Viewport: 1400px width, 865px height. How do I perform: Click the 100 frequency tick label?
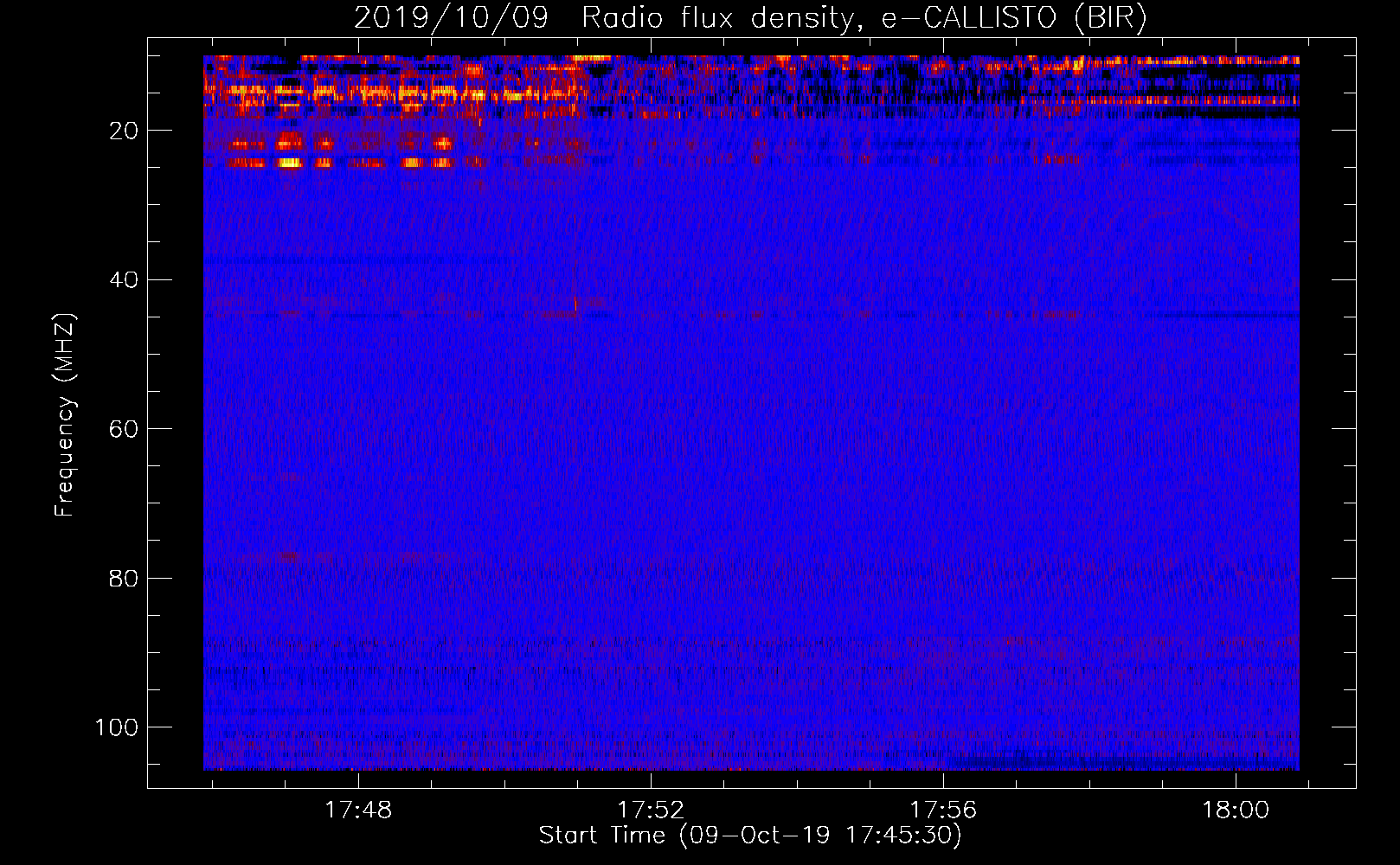pos(117,727)
